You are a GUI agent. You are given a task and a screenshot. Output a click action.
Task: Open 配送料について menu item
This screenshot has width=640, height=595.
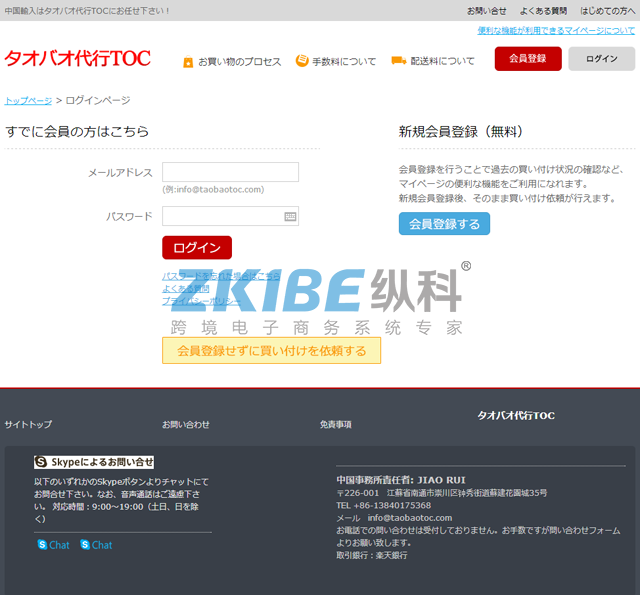pos(442,61)
